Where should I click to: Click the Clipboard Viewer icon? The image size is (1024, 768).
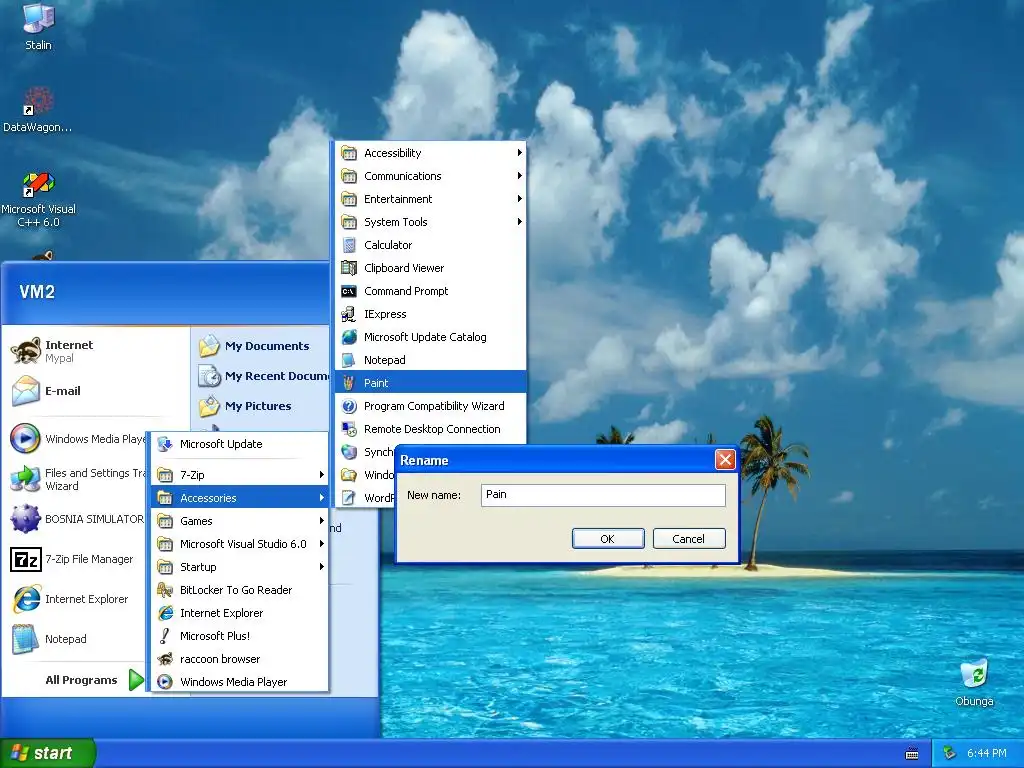coord(349,268)
